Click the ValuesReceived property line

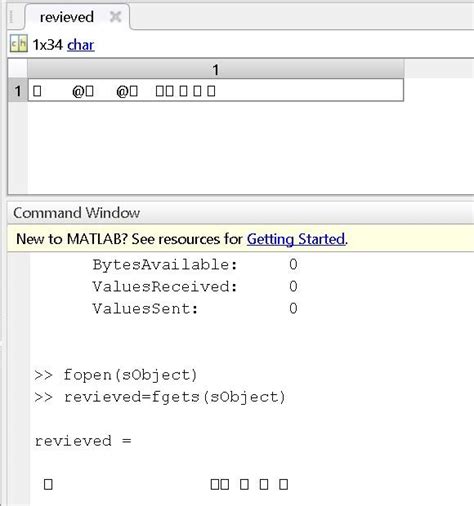coord(195,287)
